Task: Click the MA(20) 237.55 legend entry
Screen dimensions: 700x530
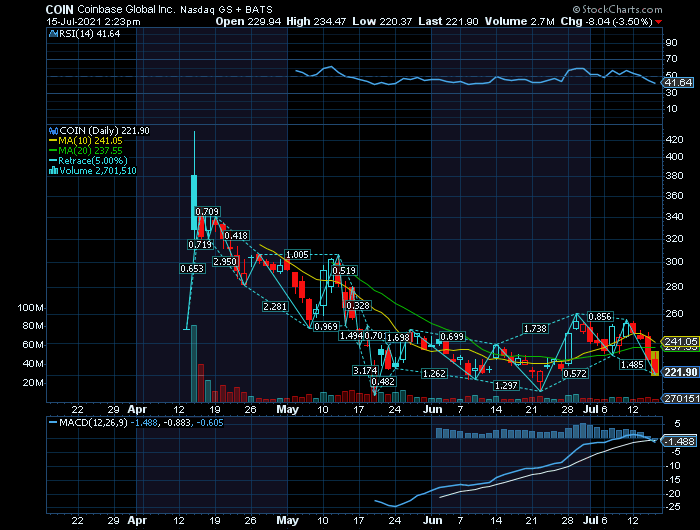Action: [90, 151]
